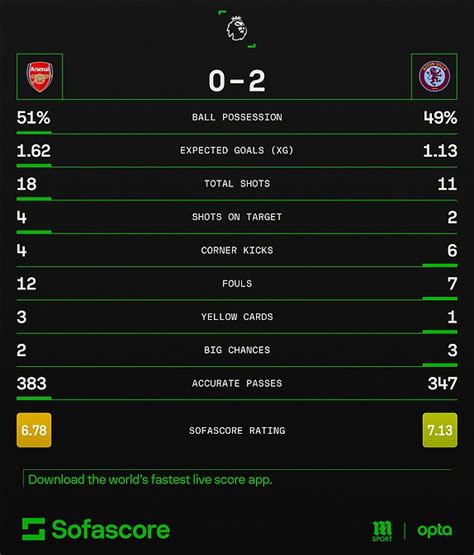The image size is (474, 555).
Task: Click the Total Shots stat label
Action: [x=237, y=184]
